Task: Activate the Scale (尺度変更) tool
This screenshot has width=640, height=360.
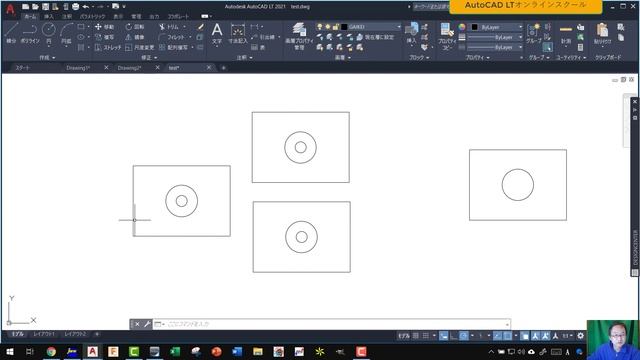Action: [x=140, y=47]
